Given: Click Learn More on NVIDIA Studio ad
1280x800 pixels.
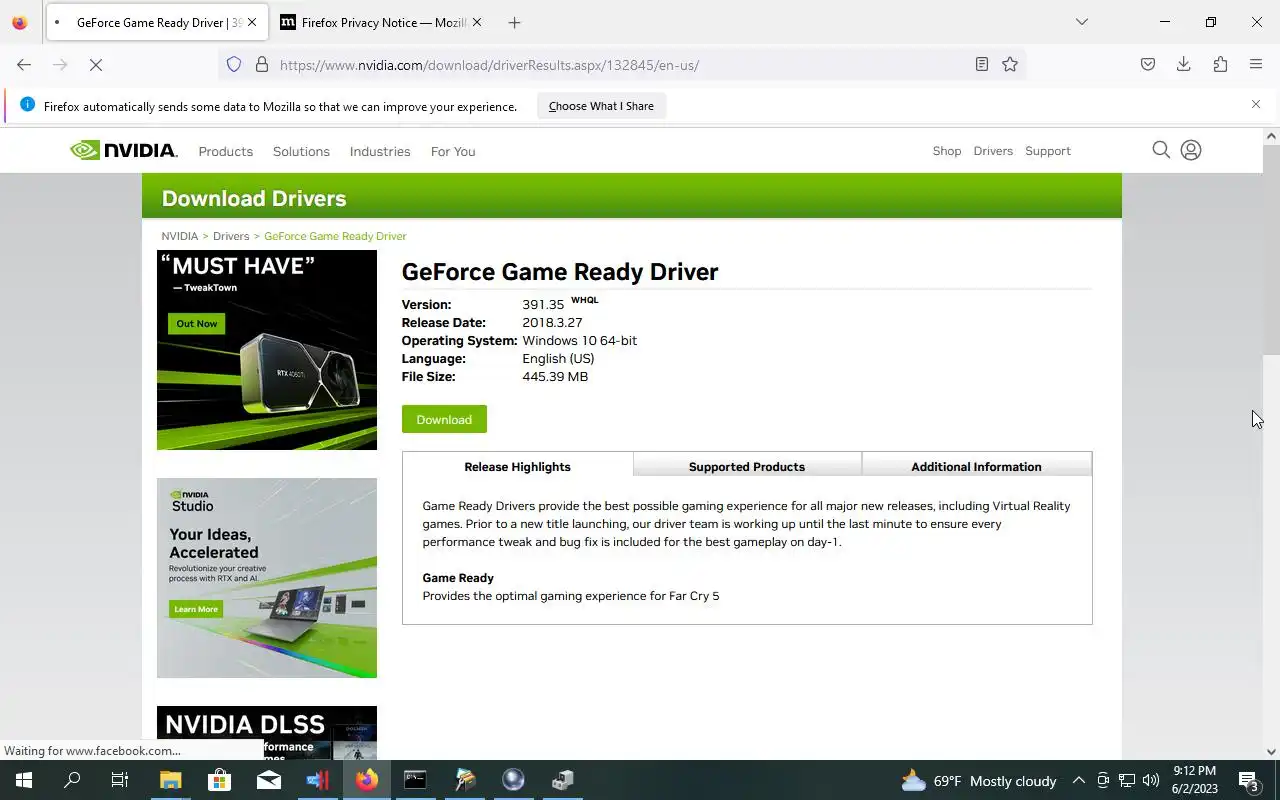Looking at the screenshot, I should pos(196,609).
